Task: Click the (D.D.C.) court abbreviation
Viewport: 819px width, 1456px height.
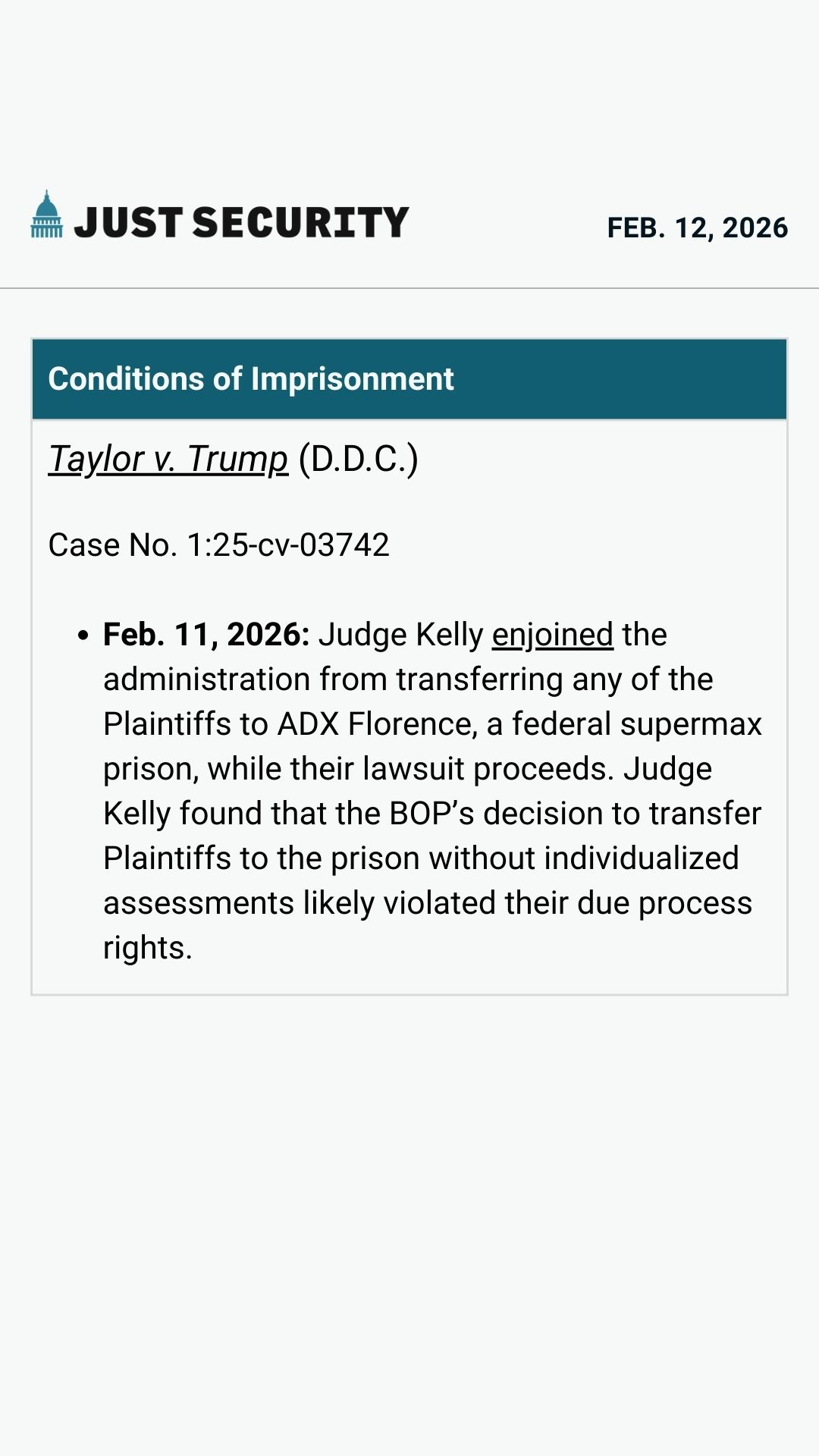Action: [358, 459]
